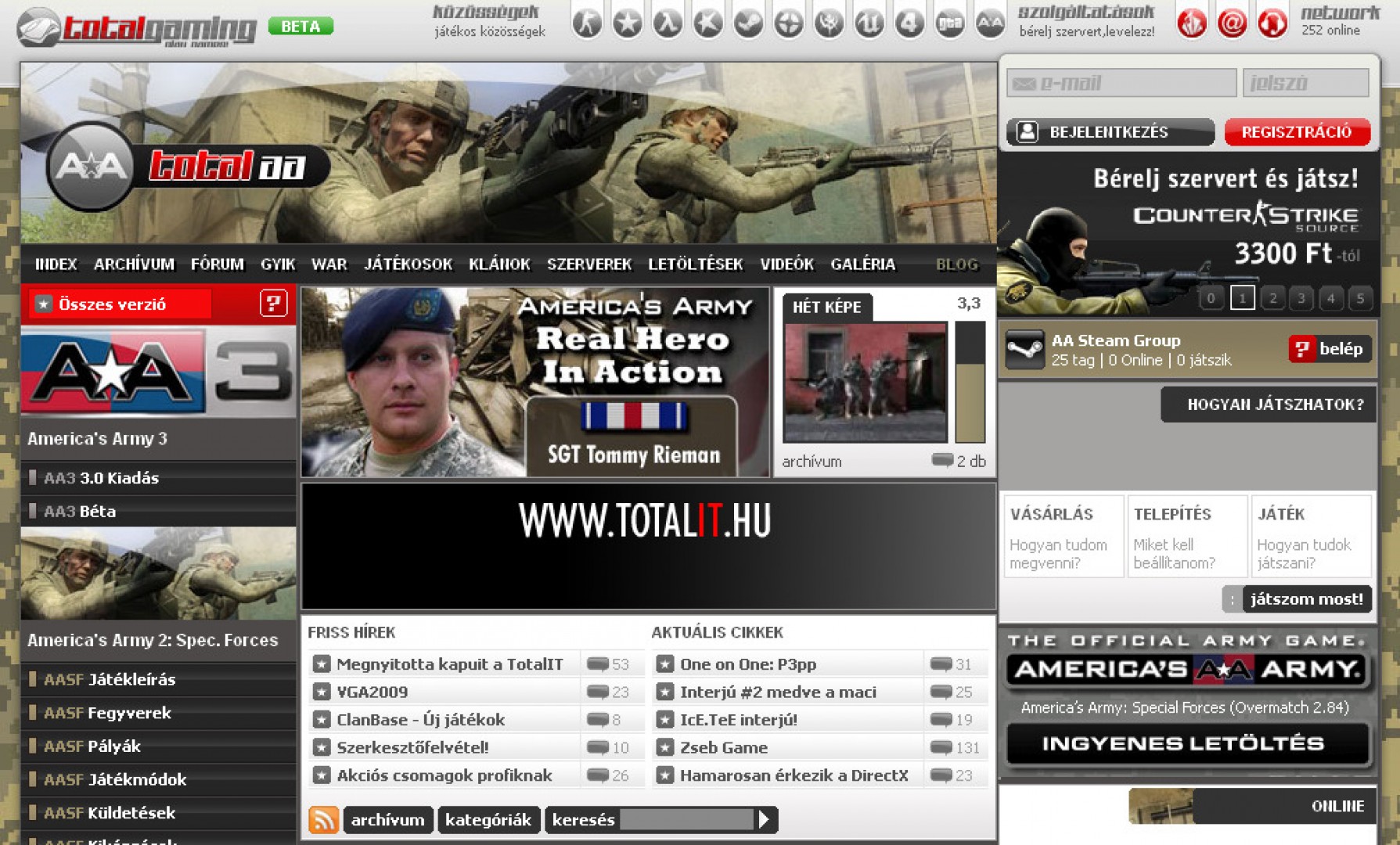Click the red @ email service icon
The image size is (1400, 845).
[x=1232, y=23]
